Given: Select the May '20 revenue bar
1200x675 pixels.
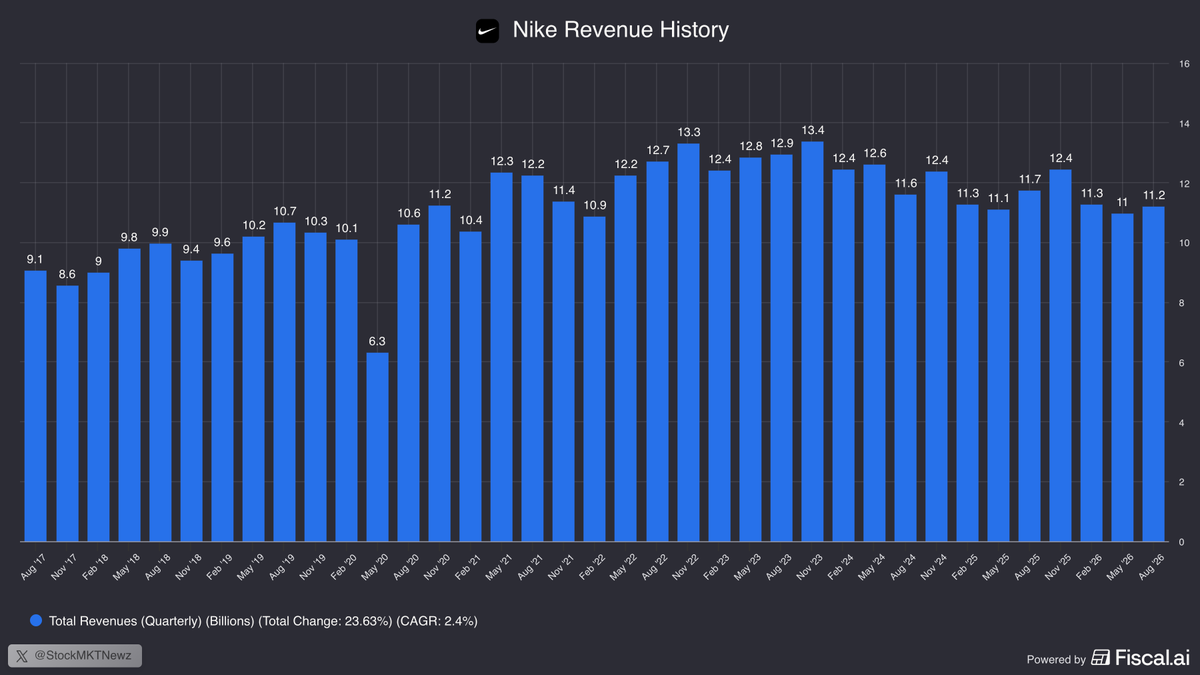Looking at the screenshot, I should click(x=377, y=447).
